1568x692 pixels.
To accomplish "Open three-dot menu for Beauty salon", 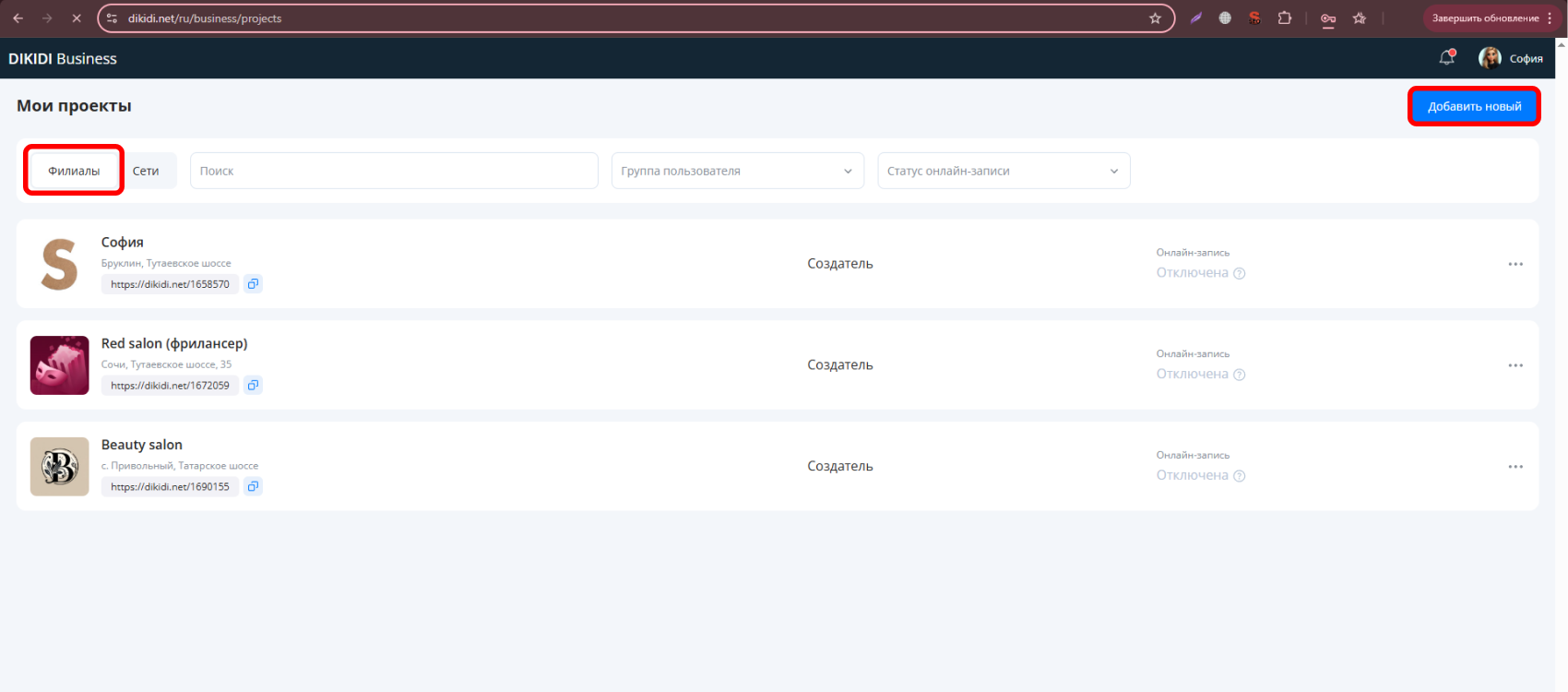I will (x=1515, y=467).
